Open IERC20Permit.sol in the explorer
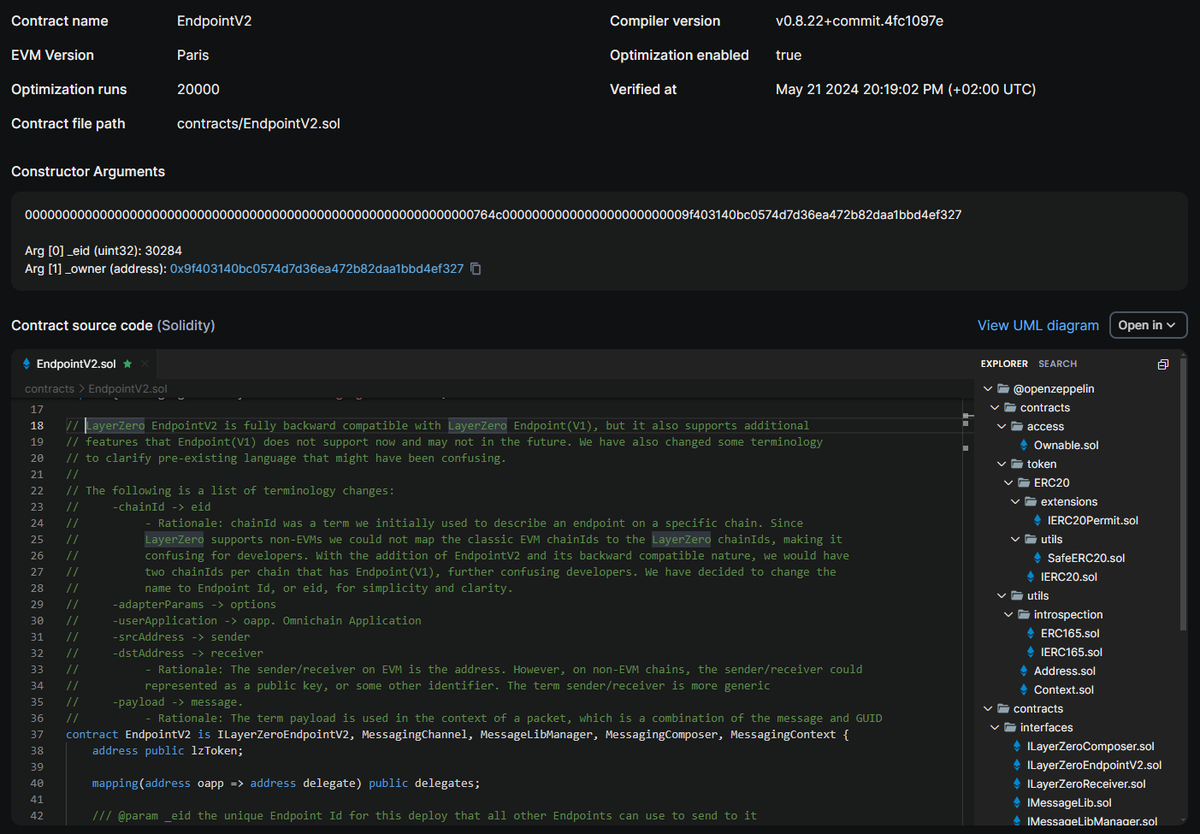The image size is (1200, 834). (x=1093, y=520)
